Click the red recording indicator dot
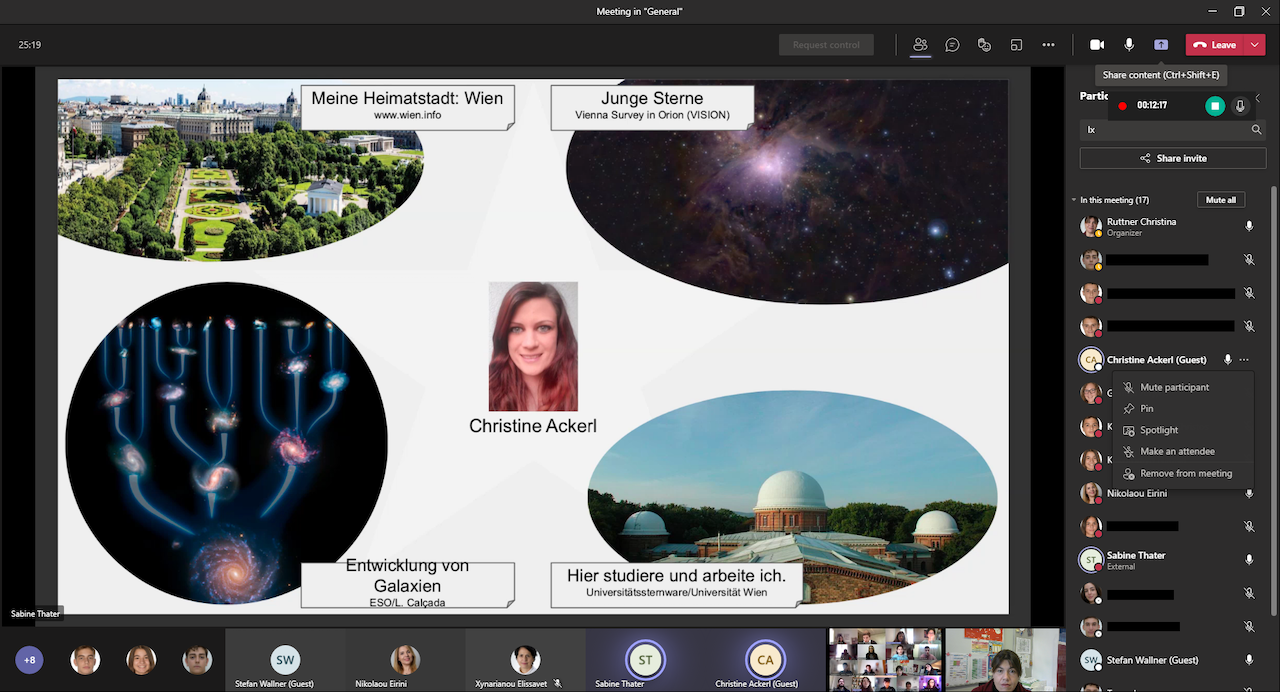 point(1122,105)
